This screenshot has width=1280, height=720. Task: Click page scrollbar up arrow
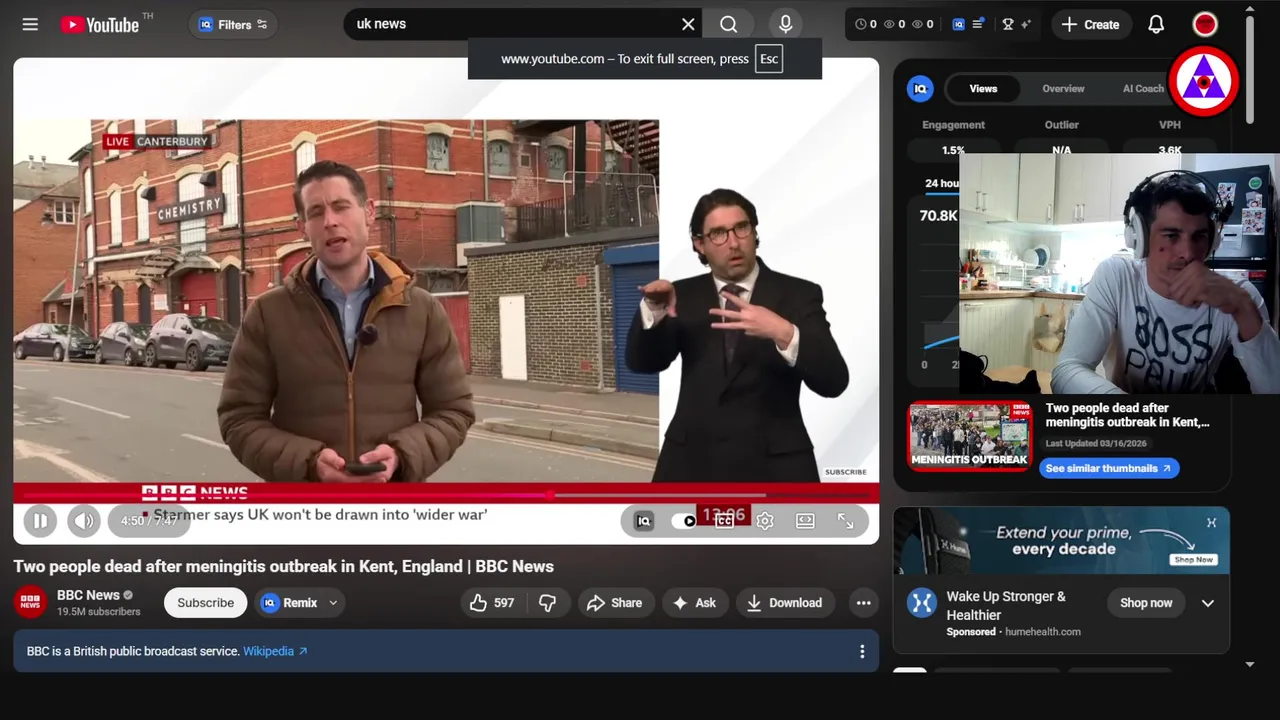1249,10
